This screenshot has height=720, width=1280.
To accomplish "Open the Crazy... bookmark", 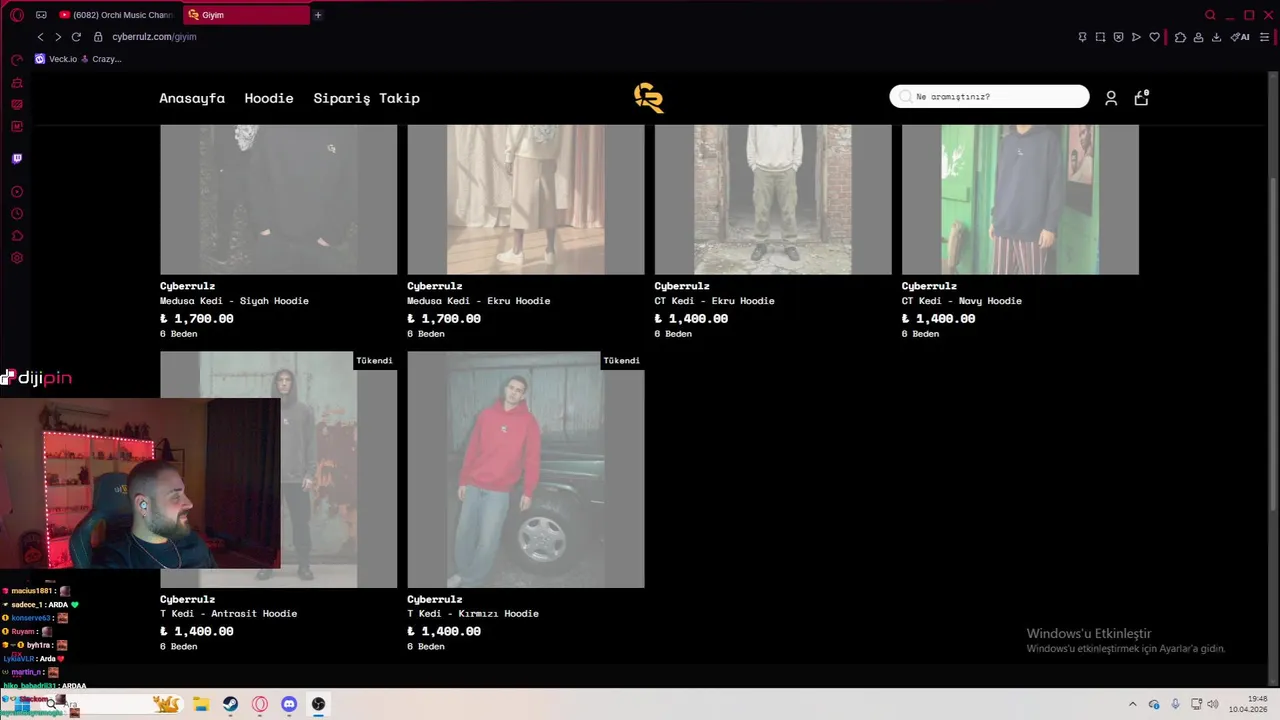I will [x=101, y=59].
